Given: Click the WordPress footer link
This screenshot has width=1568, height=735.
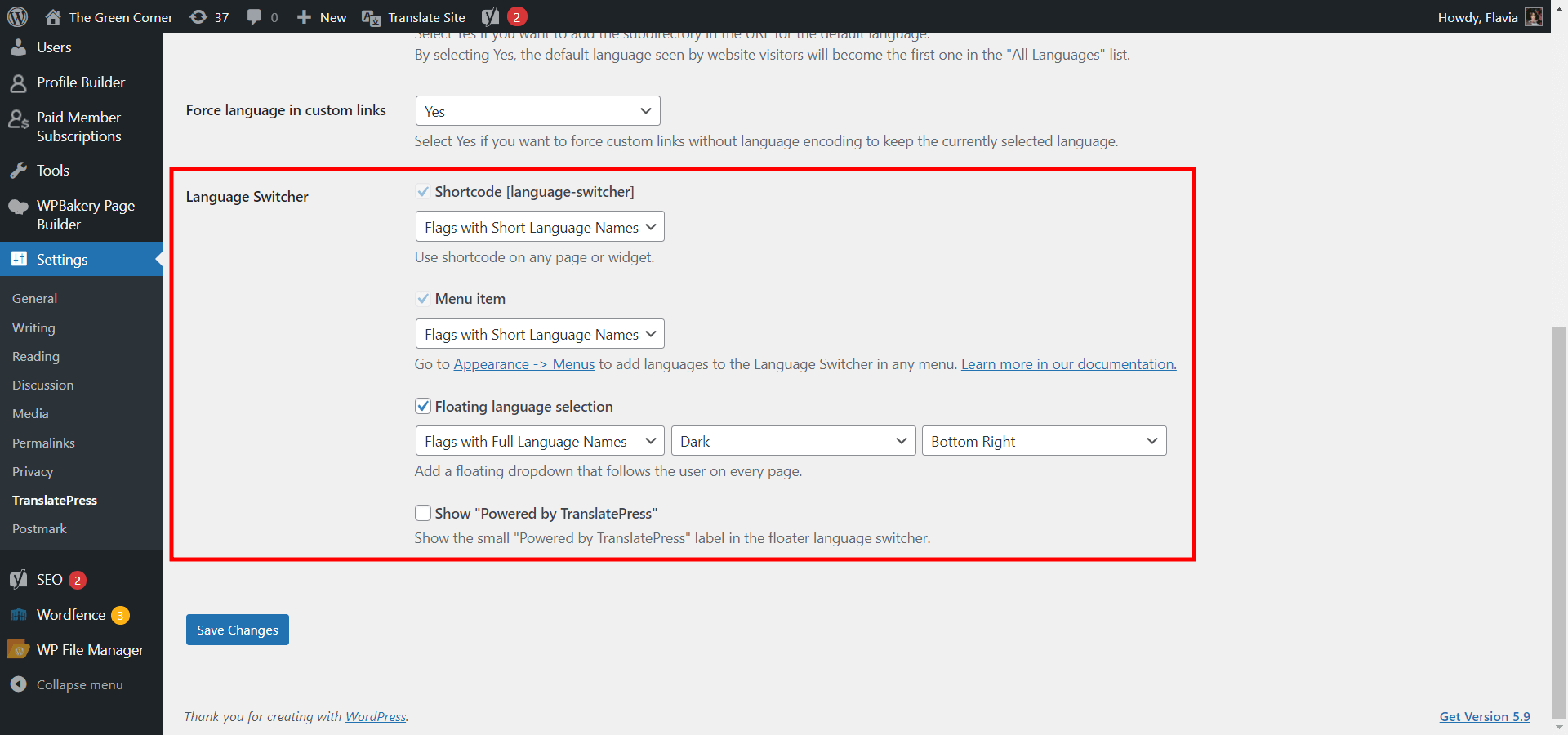Looking at the screenshot, I should pyautogui.click(x=376, y=716).
